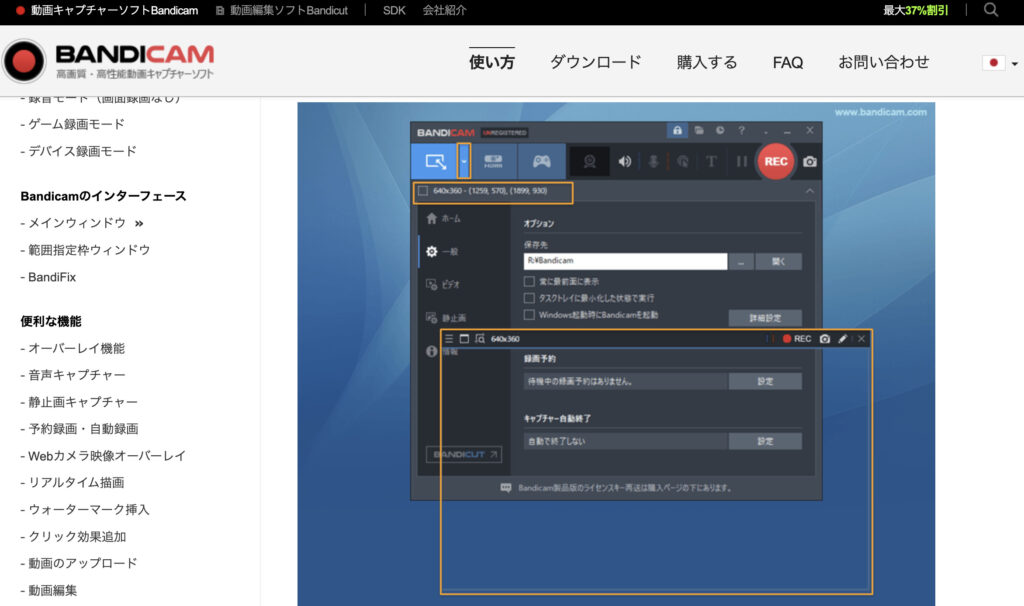Viewport: 1024px width, 606px height.
Task: Click the browse '...' button for save folder
Action: (741, 262)
